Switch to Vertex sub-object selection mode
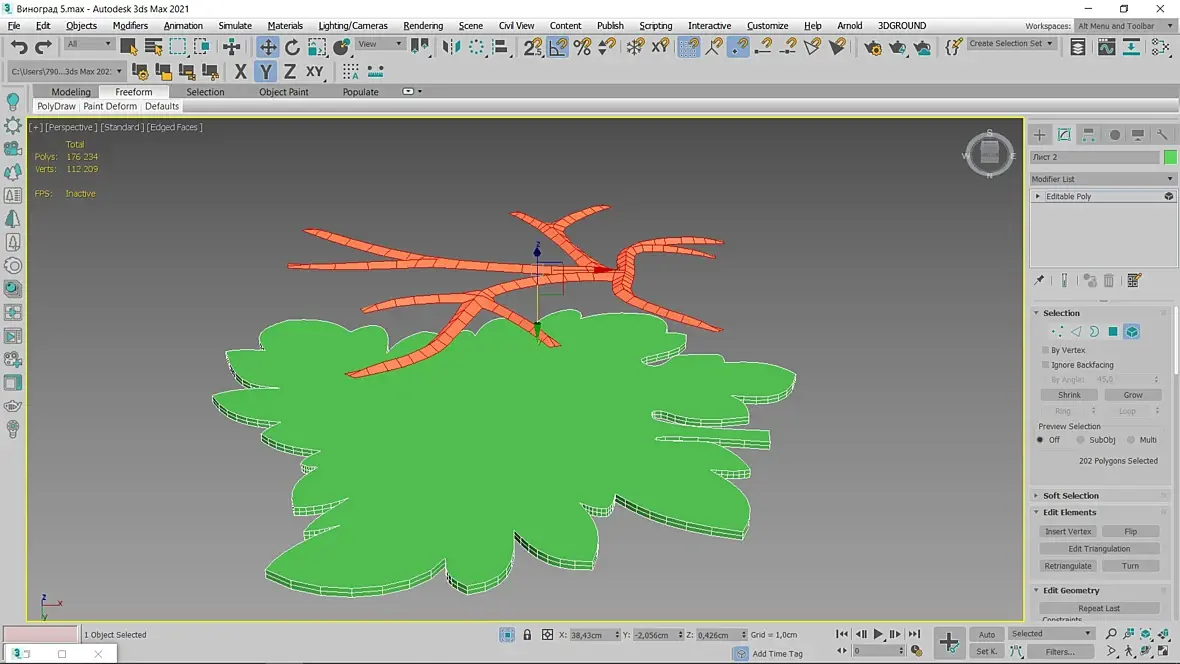 (1057, 332)
